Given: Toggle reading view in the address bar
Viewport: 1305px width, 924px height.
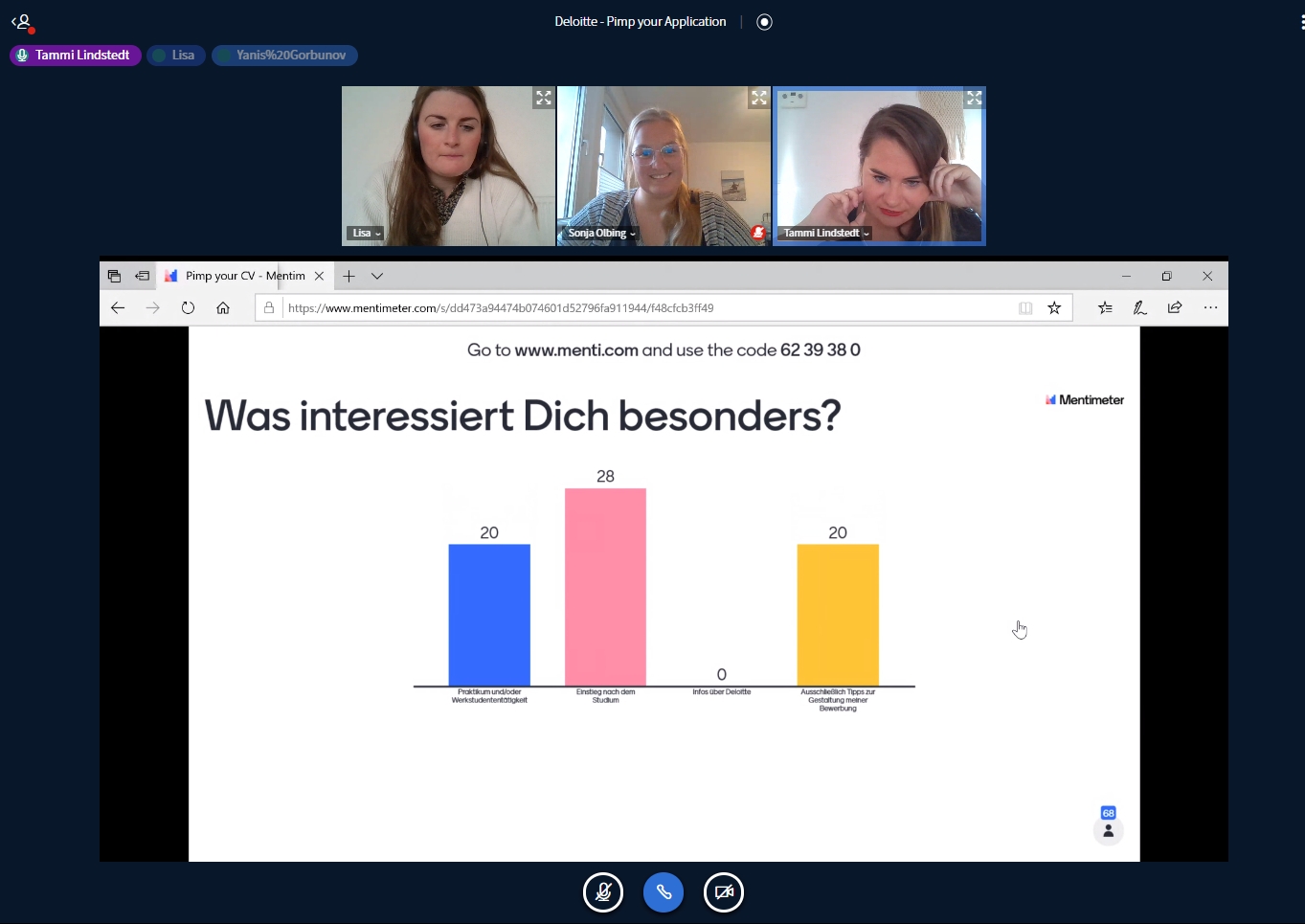Looking at the screenshot, I should tap(1025, 307).
